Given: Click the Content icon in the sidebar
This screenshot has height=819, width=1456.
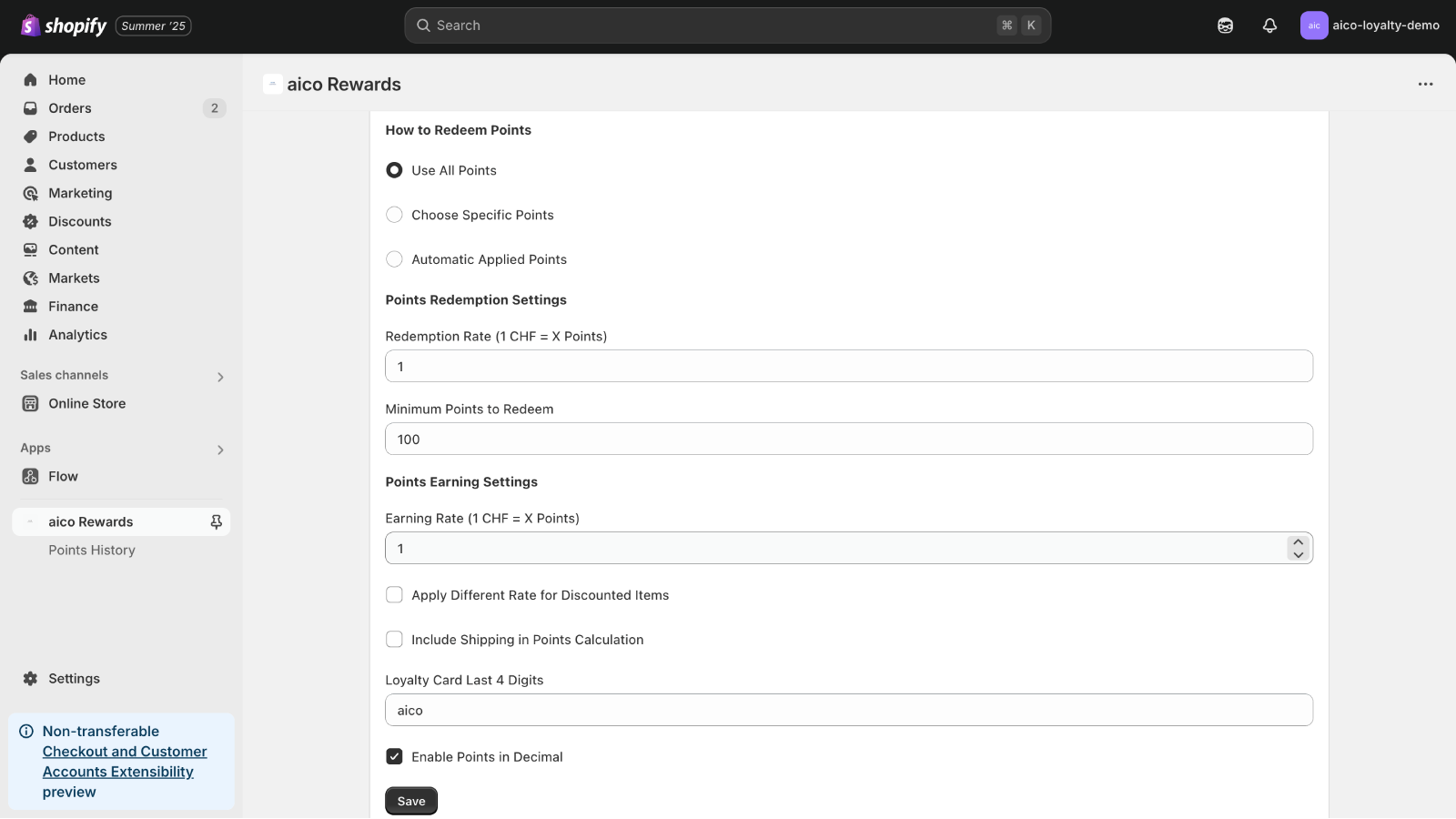Looking at the screenshot, I should tap(30, 249).
